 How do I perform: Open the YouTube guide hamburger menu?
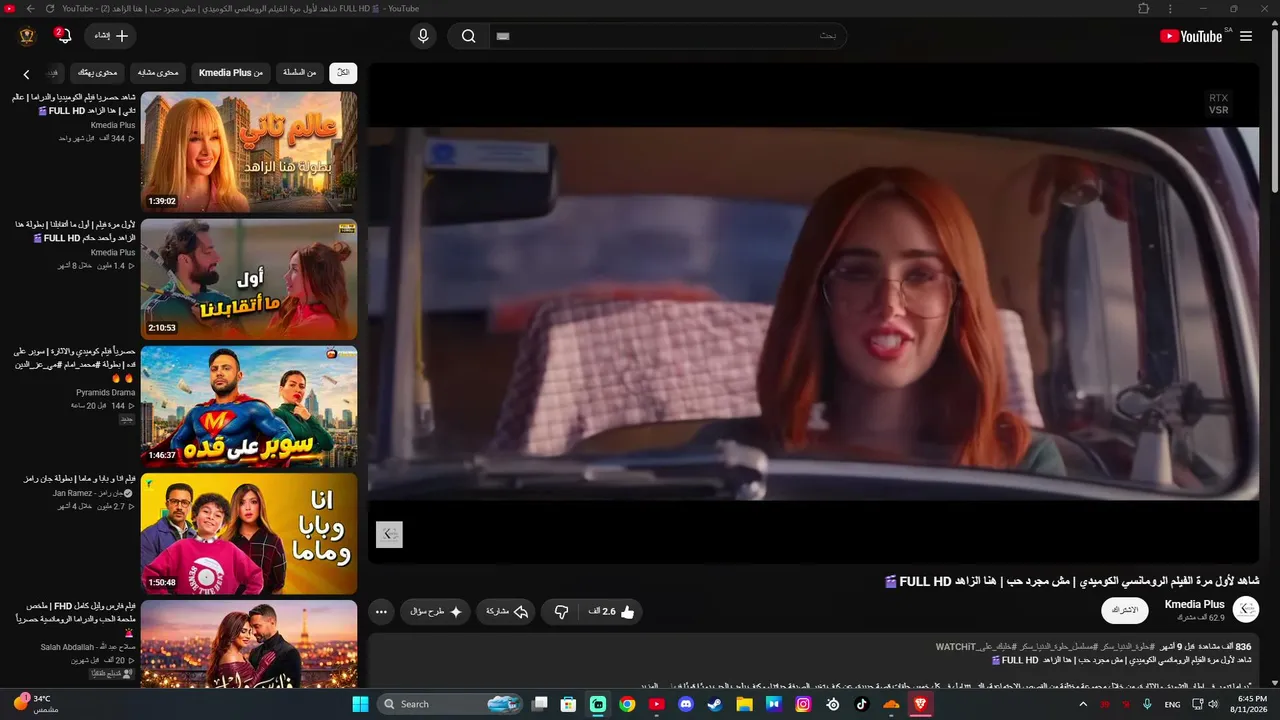pos(1246,36)
